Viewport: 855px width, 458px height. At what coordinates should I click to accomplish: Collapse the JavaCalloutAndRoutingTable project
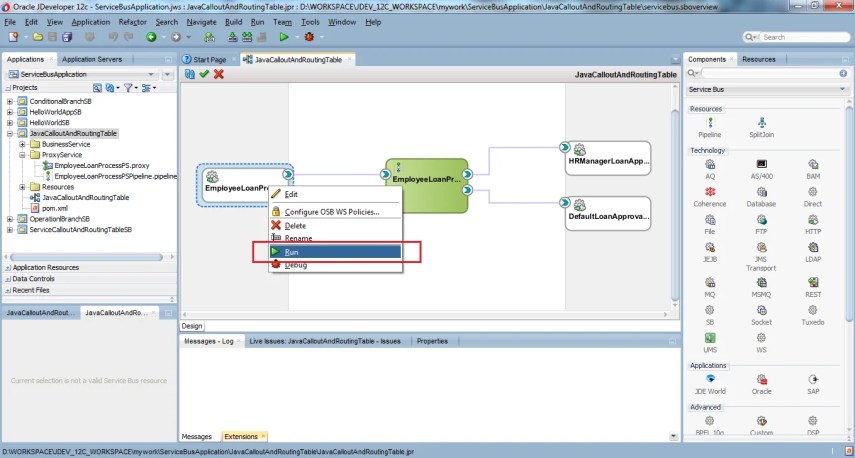(10, 134)
